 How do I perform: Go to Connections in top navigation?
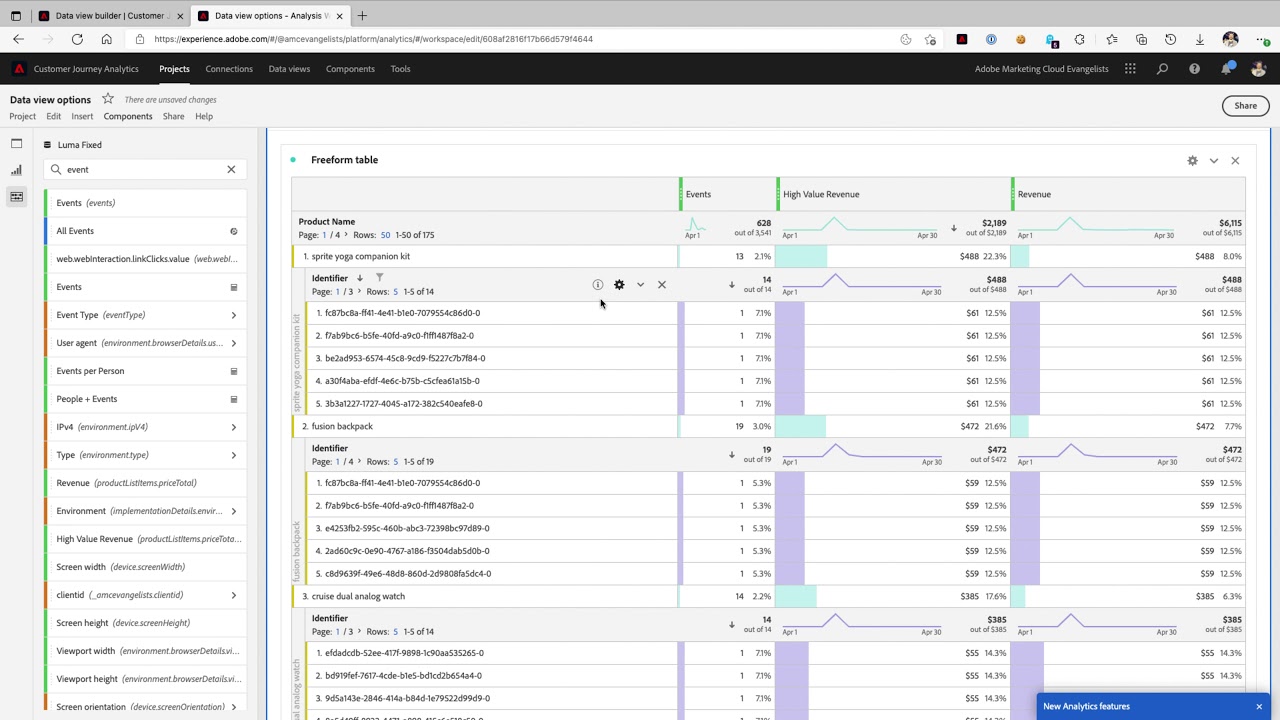(229, 69)
